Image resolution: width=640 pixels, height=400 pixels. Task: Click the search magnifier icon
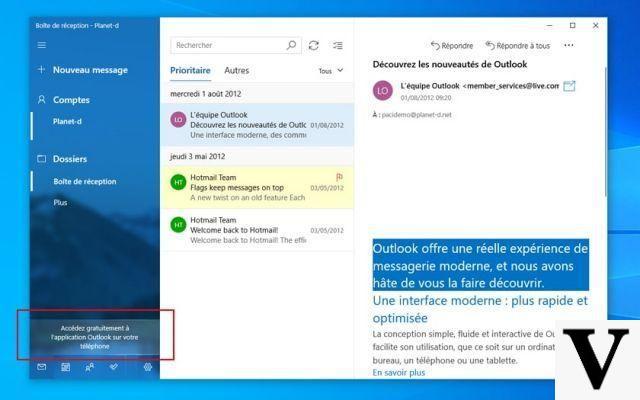[x=291, y=45]
